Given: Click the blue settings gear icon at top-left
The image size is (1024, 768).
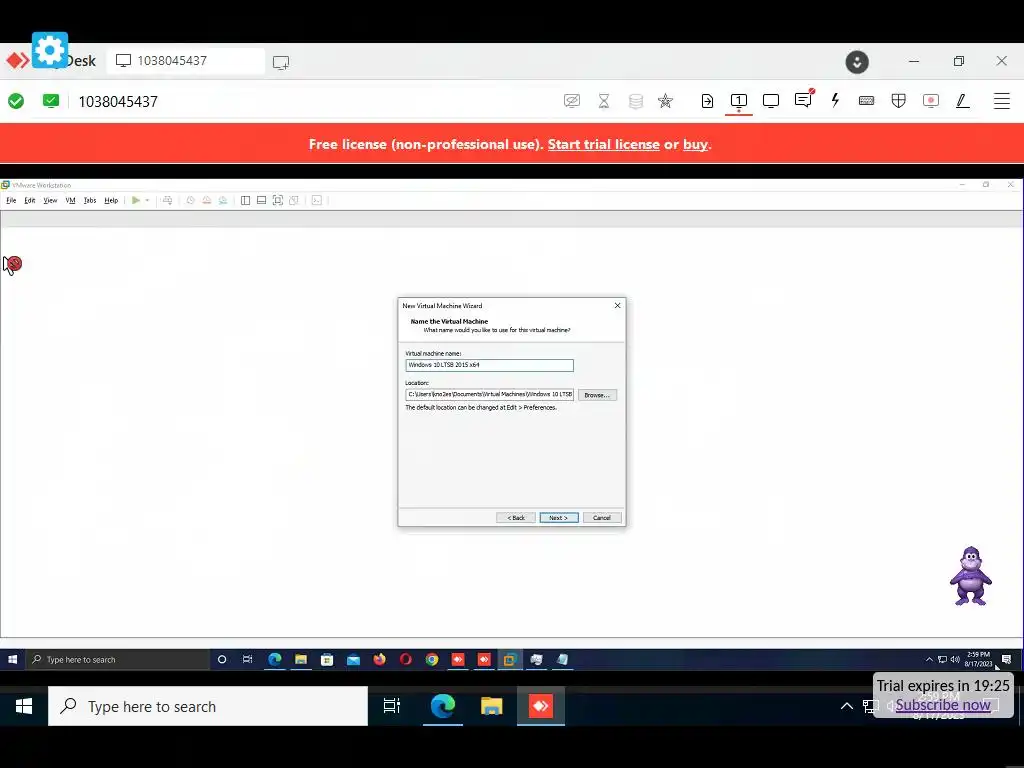Looking at the screenshot, I should 50,50.
